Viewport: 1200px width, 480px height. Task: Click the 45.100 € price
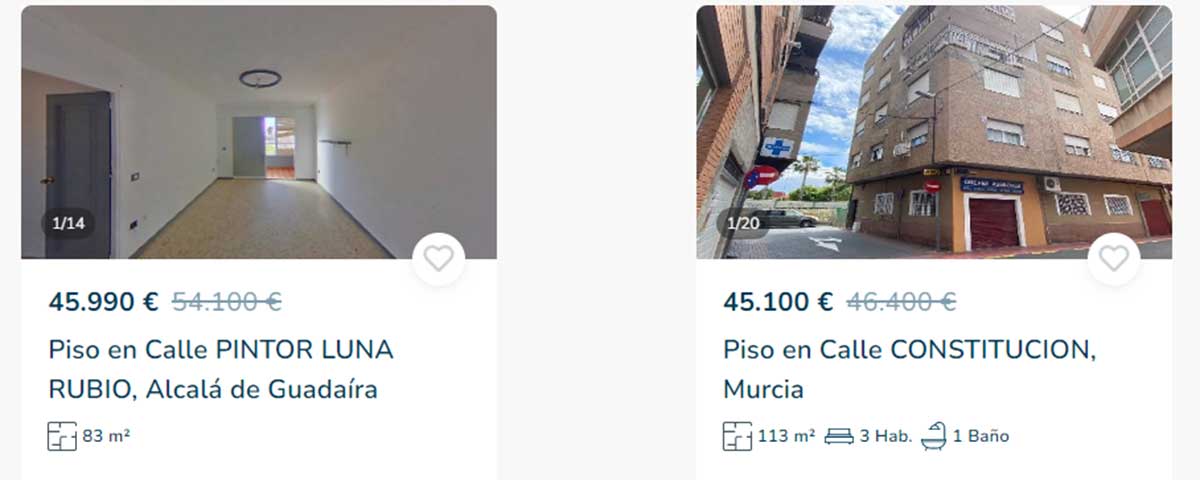778,301
